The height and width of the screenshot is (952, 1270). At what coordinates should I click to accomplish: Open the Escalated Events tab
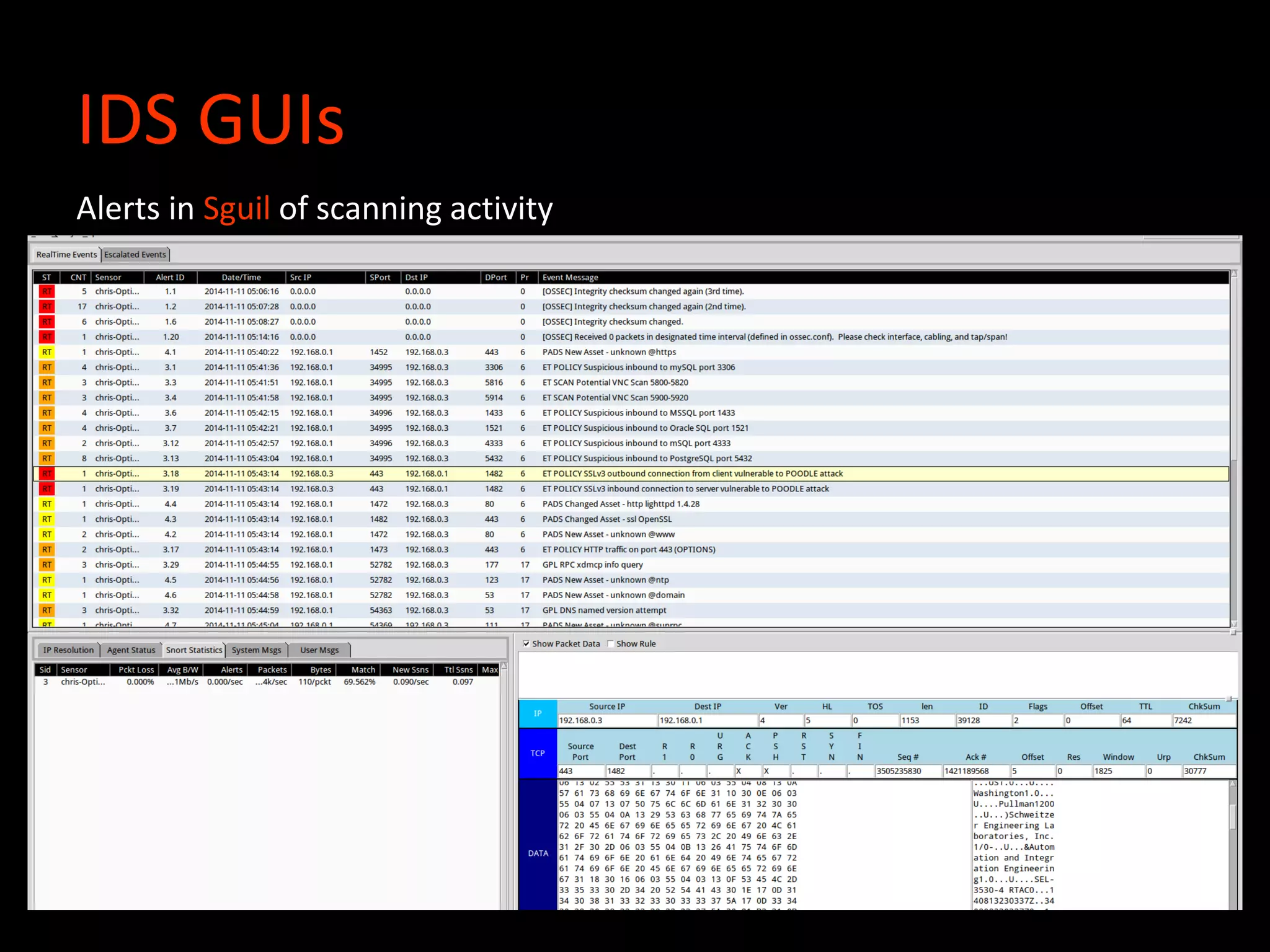pyautogui.click(x=135, y=254)
